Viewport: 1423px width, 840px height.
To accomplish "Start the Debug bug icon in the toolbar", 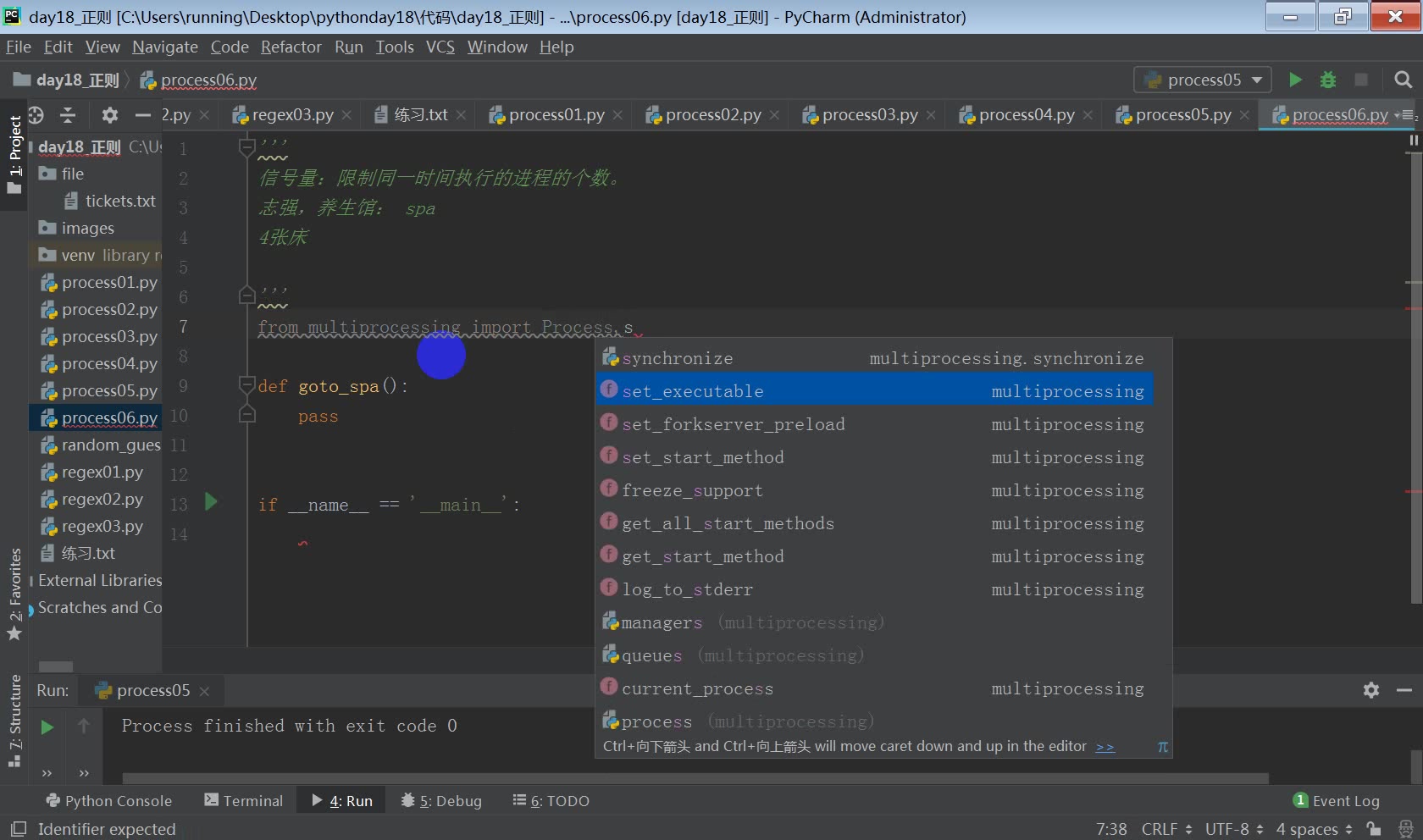I will point(1327,80).
